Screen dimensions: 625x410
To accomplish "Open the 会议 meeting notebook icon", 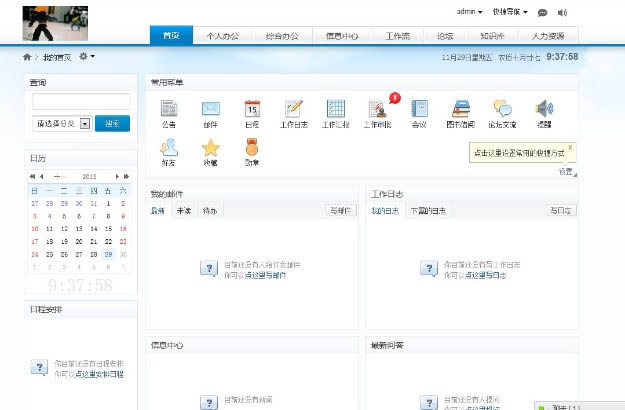I will point(419,110).
